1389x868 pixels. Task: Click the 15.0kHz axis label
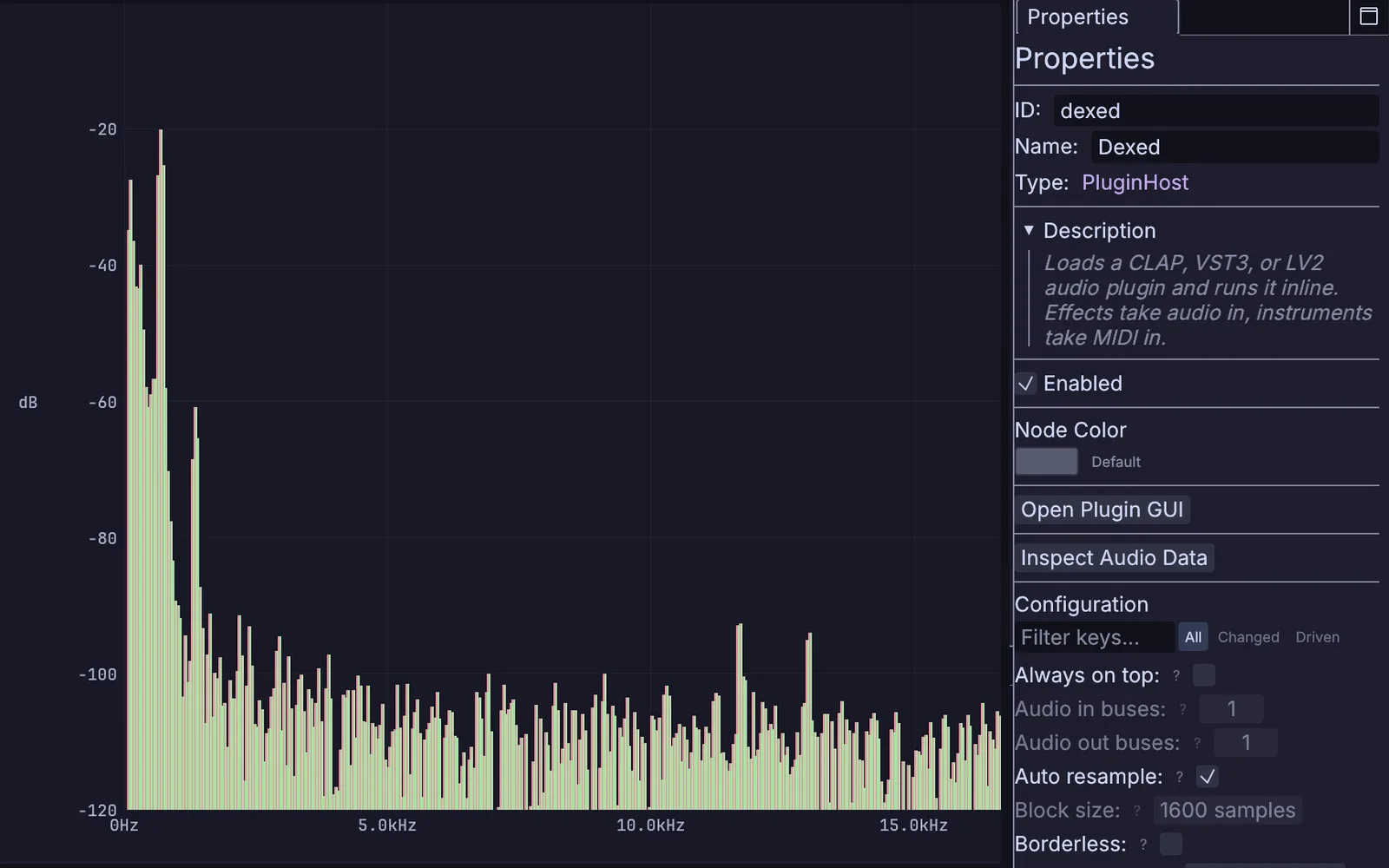tap(913, 825)
